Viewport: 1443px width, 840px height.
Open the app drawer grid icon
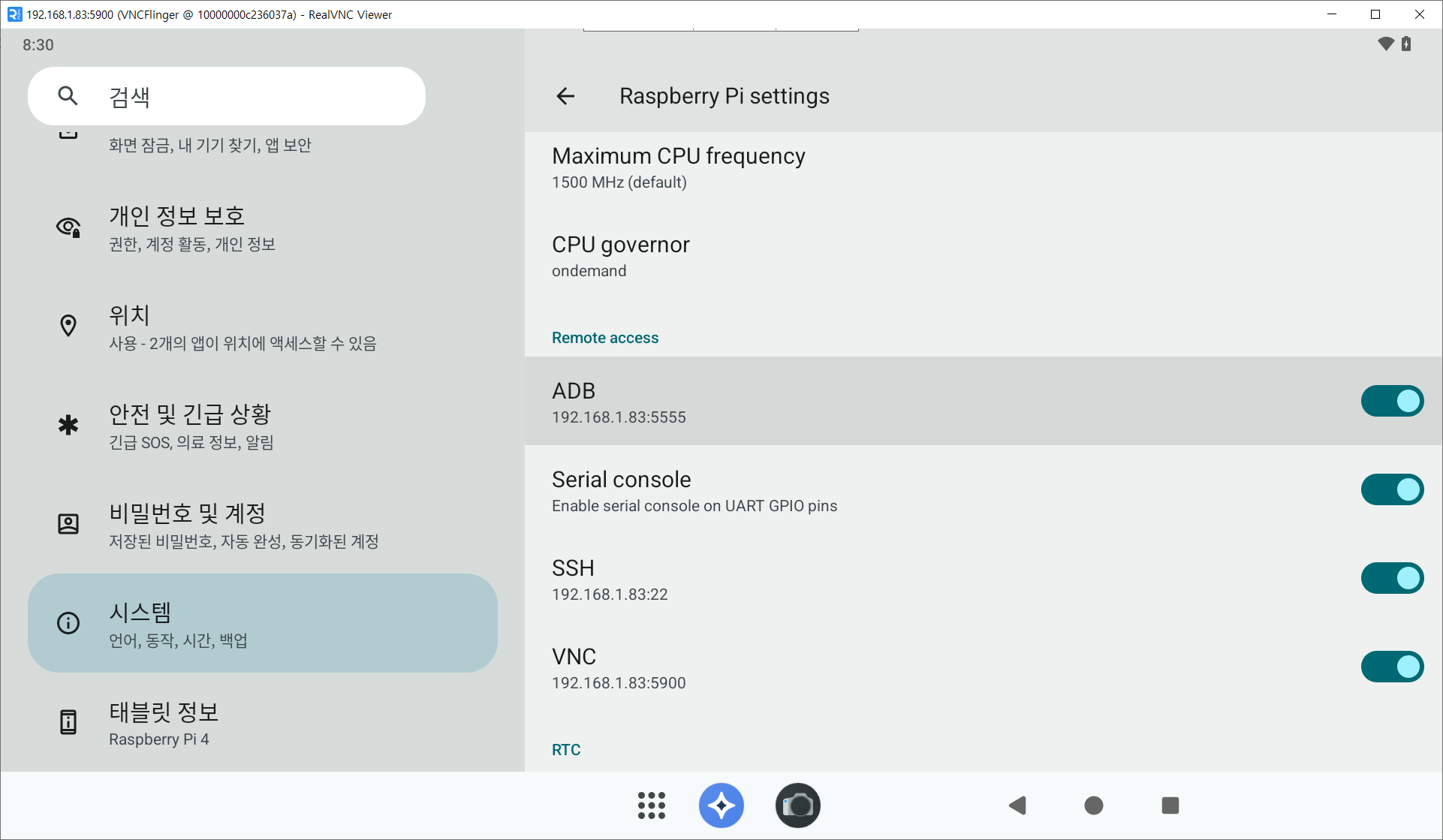point(651,805)
